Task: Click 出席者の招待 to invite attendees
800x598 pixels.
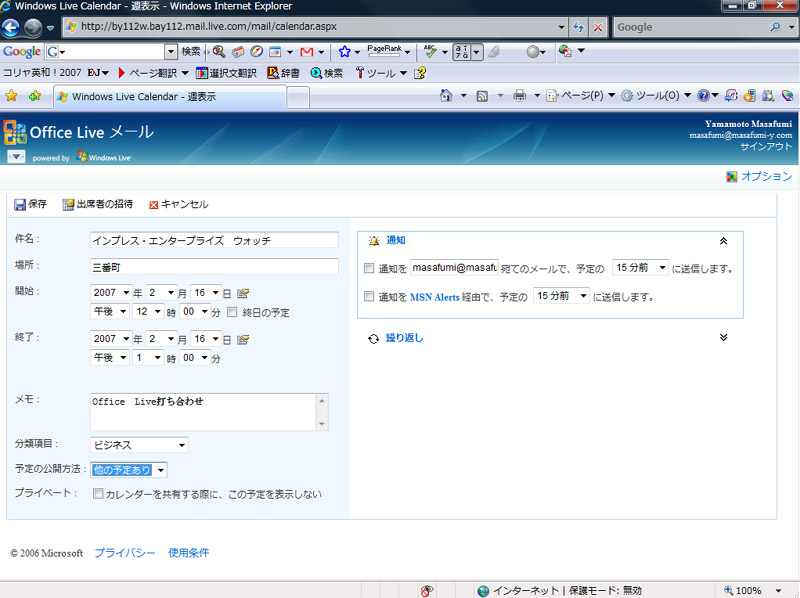Action: click(97, 204)
